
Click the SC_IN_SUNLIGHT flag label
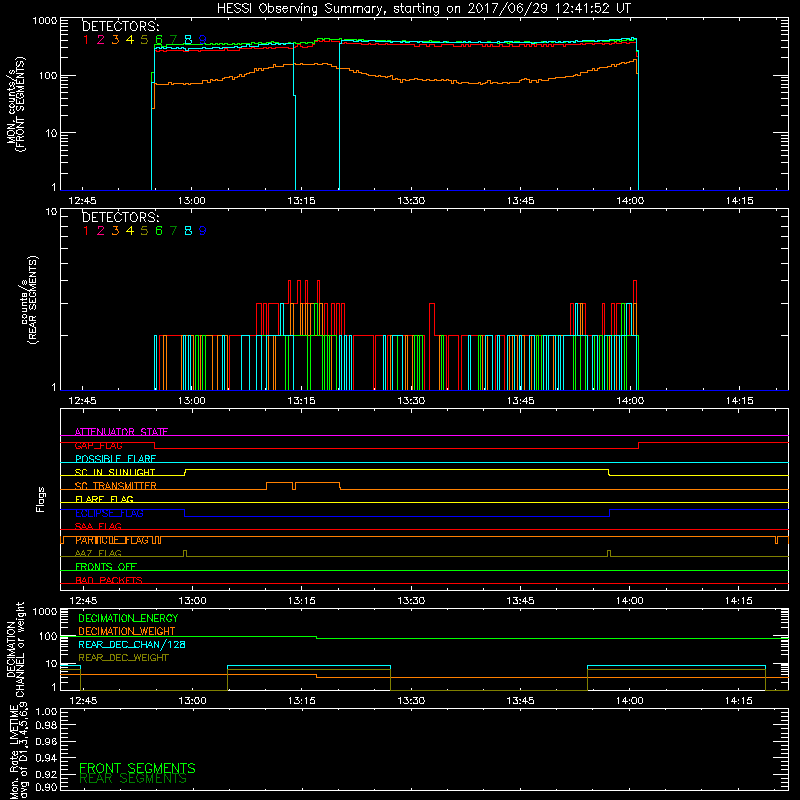115,472
